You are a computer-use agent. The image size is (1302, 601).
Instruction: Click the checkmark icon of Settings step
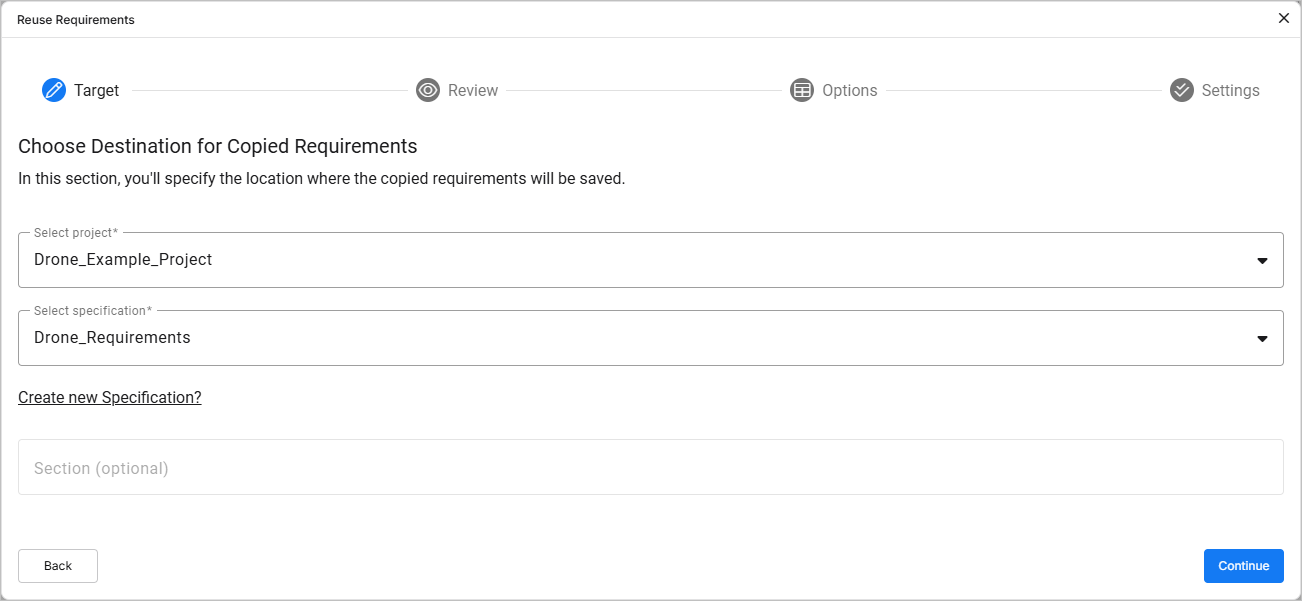coord(1181,90)
